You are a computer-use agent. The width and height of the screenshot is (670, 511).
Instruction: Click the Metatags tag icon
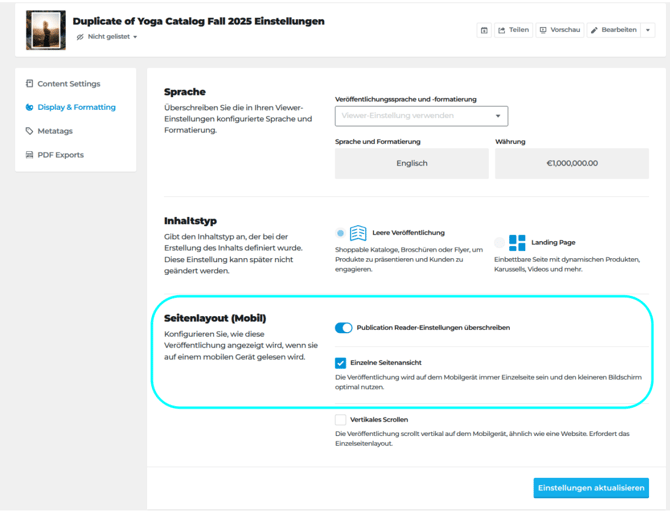(x=29, y=131)
